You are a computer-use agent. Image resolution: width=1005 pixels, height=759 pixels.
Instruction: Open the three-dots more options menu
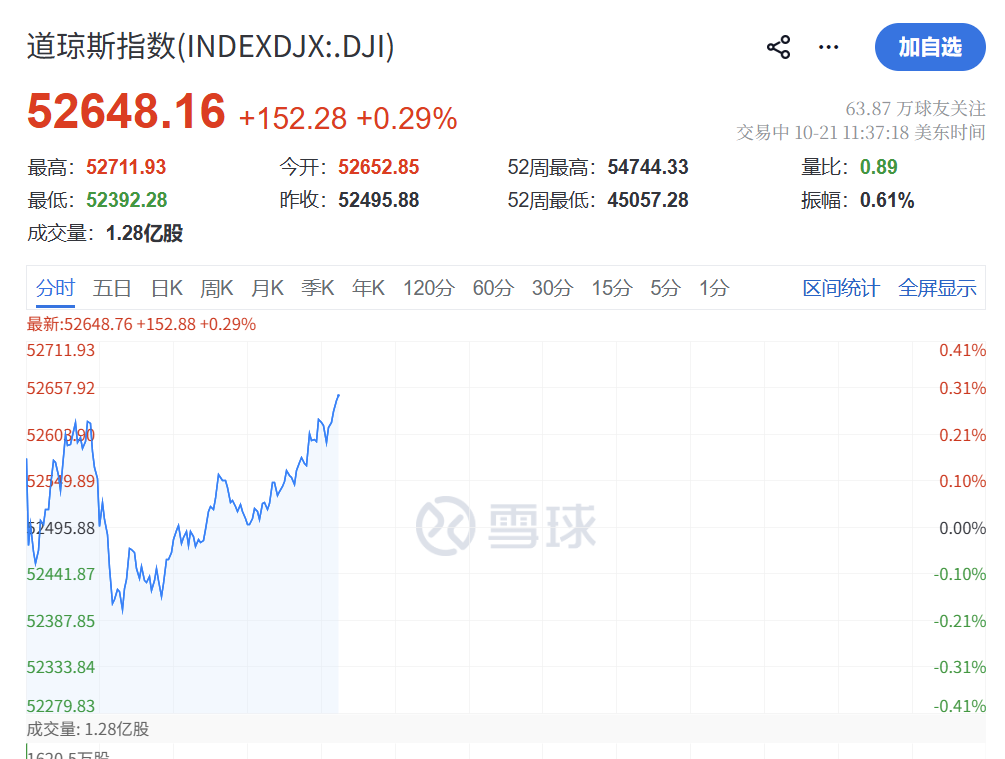828,47
